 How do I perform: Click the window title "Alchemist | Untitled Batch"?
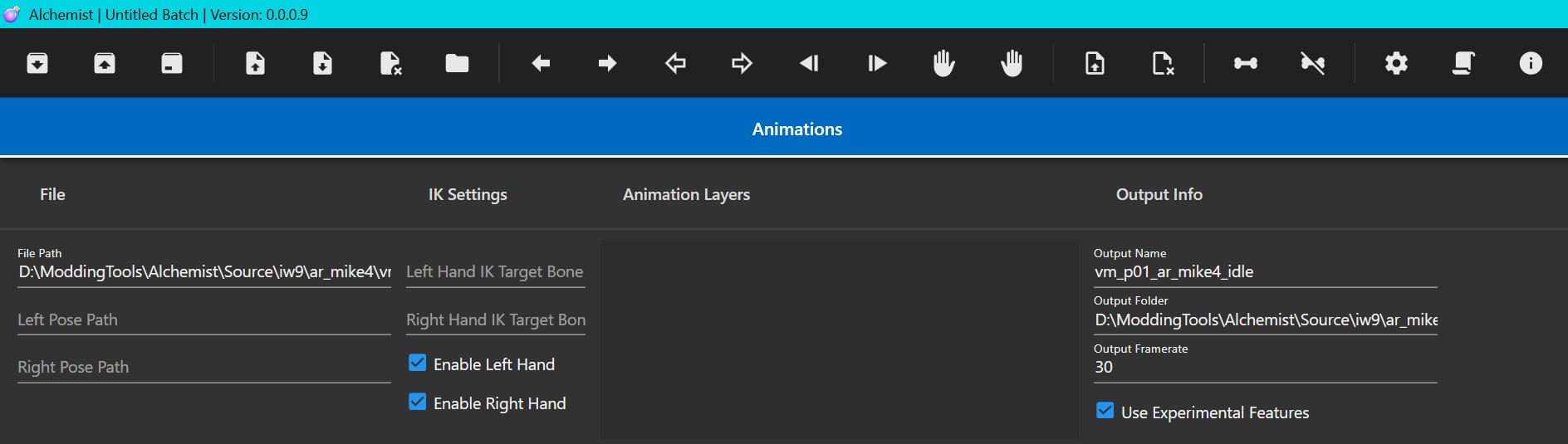pos(114,14)
